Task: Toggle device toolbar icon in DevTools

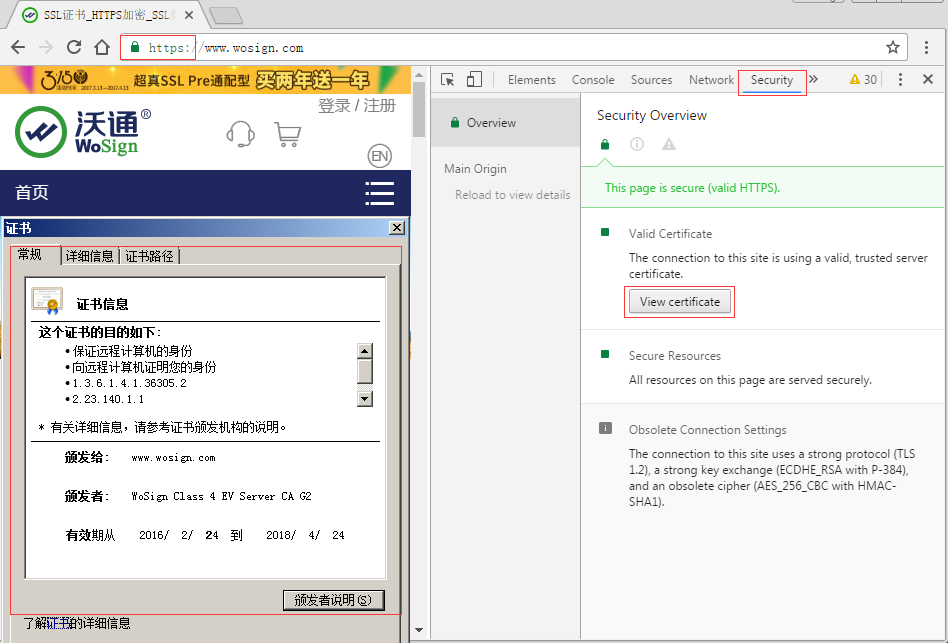Action: 474,80
